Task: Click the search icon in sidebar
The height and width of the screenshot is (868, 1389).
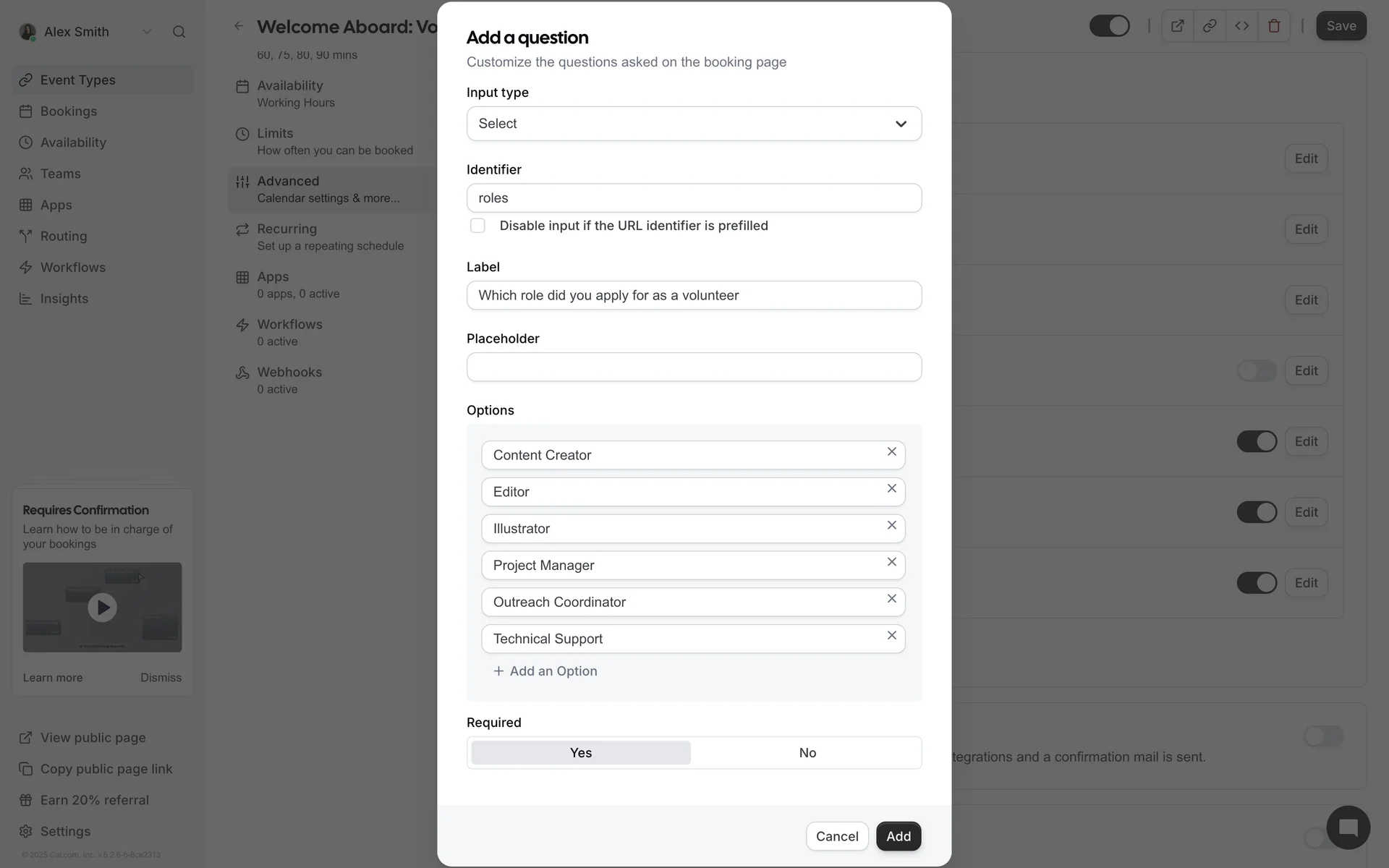Action: pyautogui.click(x=179, y=32)
